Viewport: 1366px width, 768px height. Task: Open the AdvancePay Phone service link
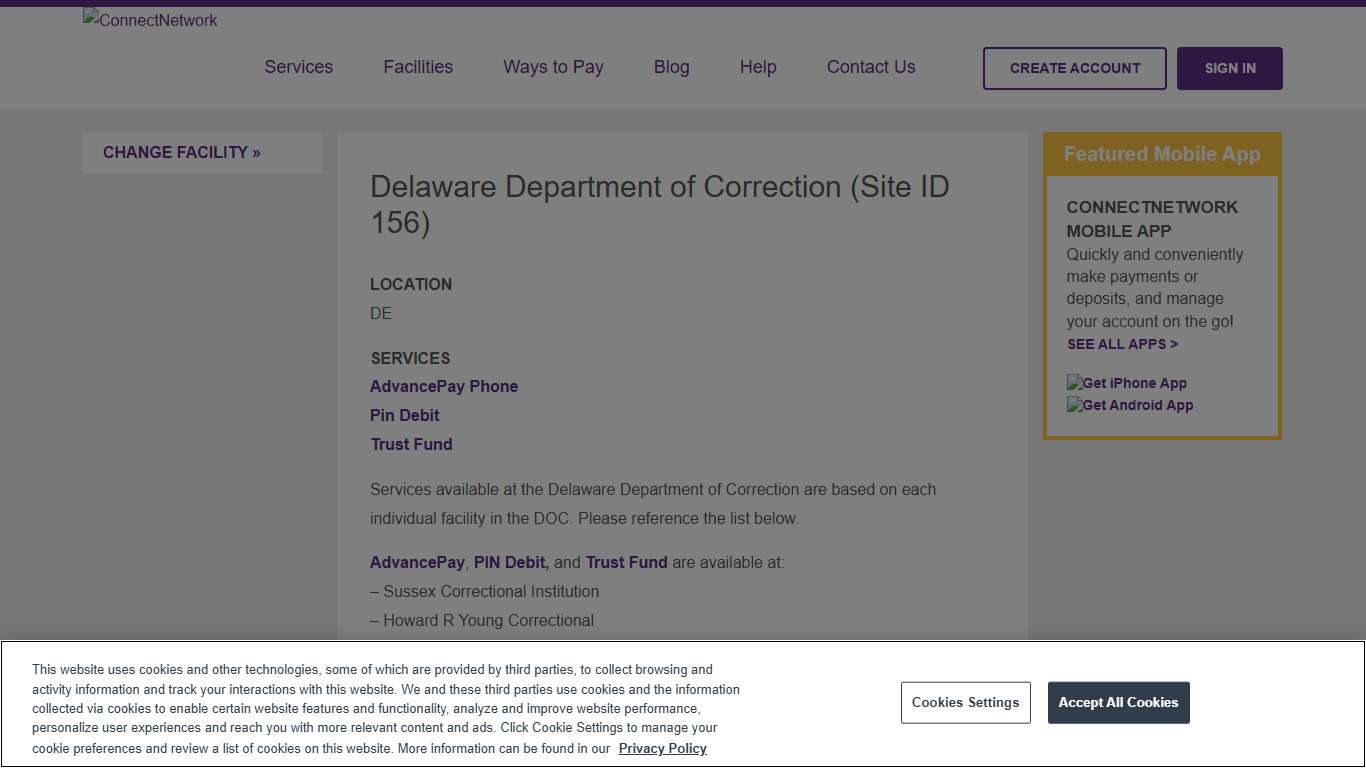click(444, 386)
